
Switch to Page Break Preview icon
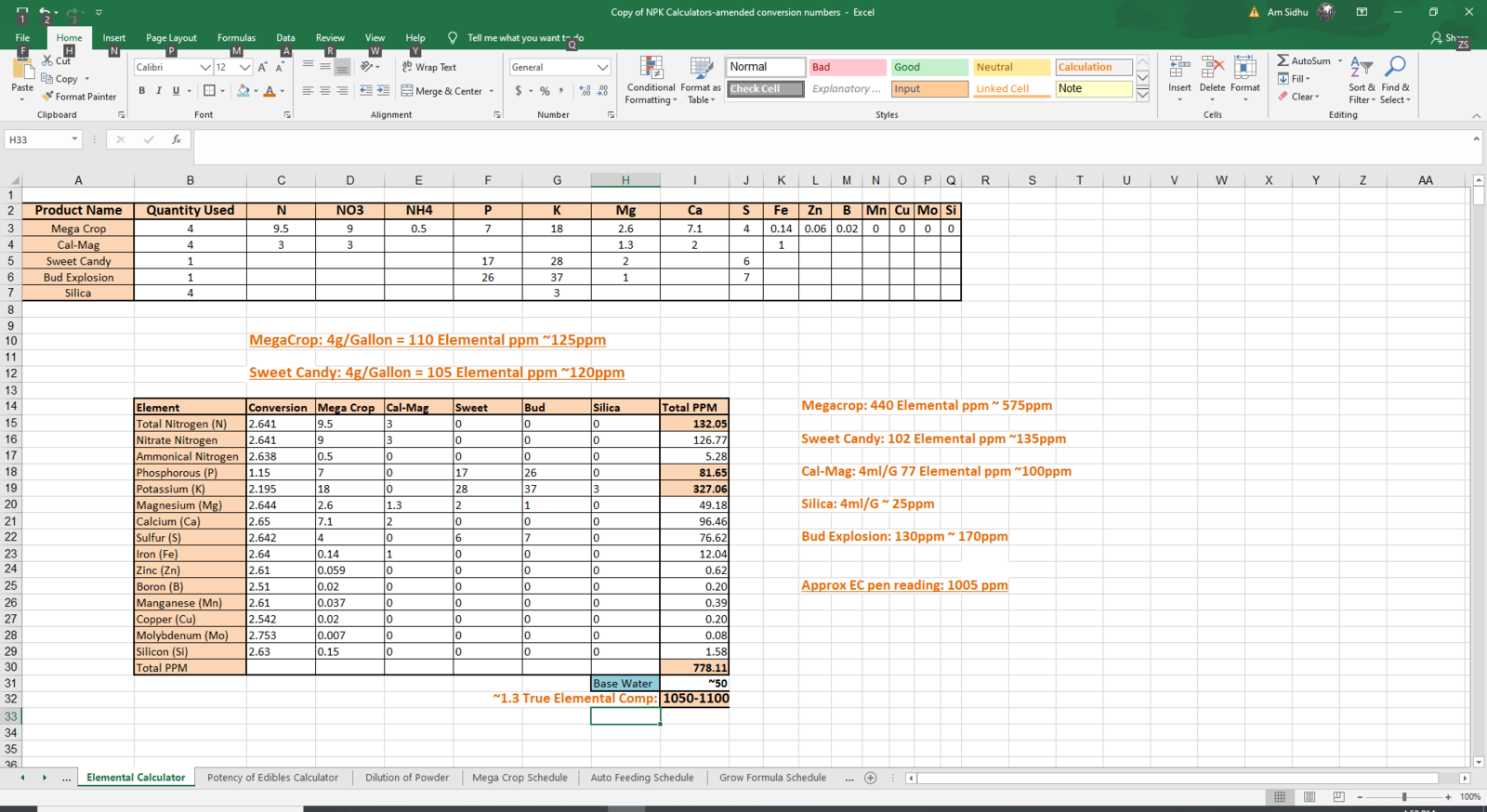pyautogui.click(x=1338, y=797)
